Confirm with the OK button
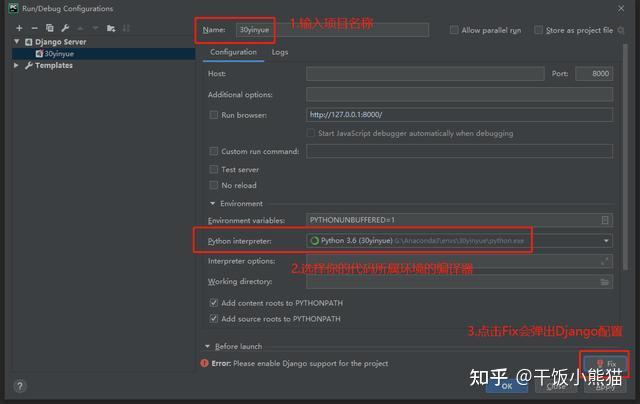Screen dimensions: 640x404 pos(507,386)
